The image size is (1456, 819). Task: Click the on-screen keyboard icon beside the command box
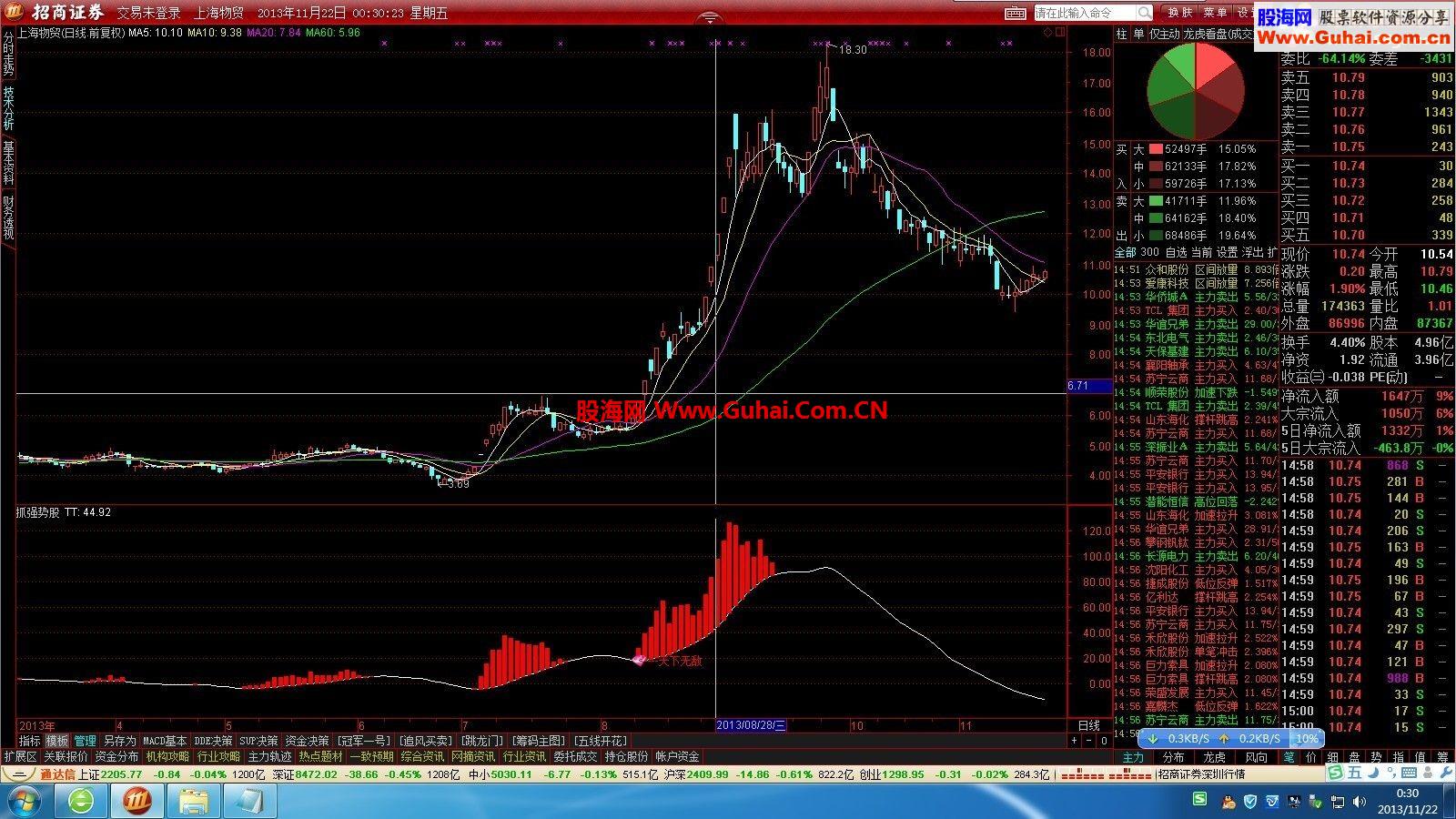coord(1016,13)
